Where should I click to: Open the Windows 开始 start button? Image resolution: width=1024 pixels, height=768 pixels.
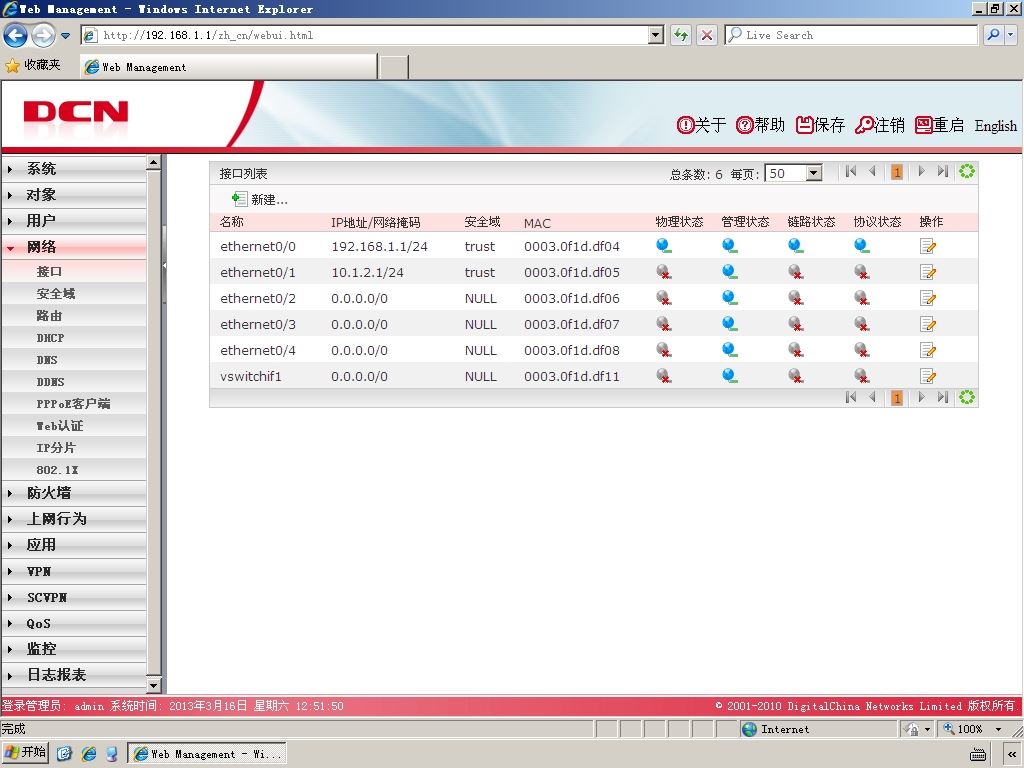26,753
